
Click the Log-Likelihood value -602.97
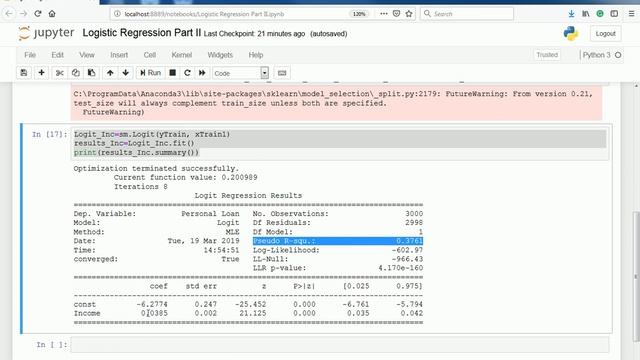point(407,250)
